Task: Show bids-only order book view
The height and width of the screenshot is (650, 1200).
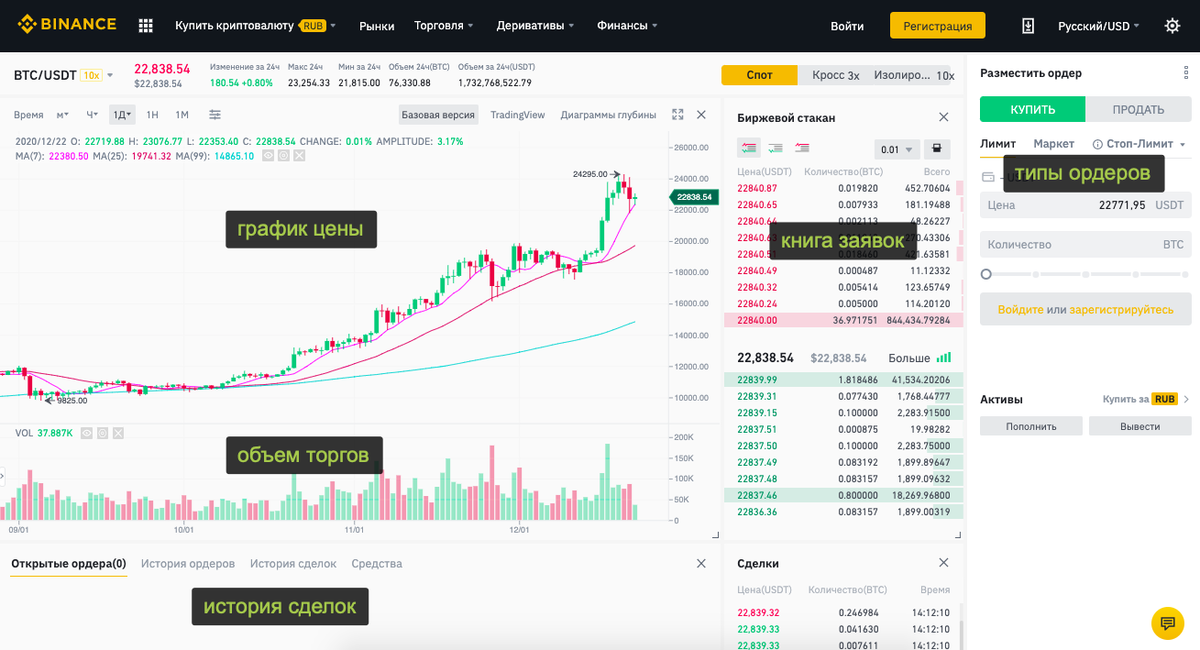Action: pyautogui.click(x=775, y=148)
